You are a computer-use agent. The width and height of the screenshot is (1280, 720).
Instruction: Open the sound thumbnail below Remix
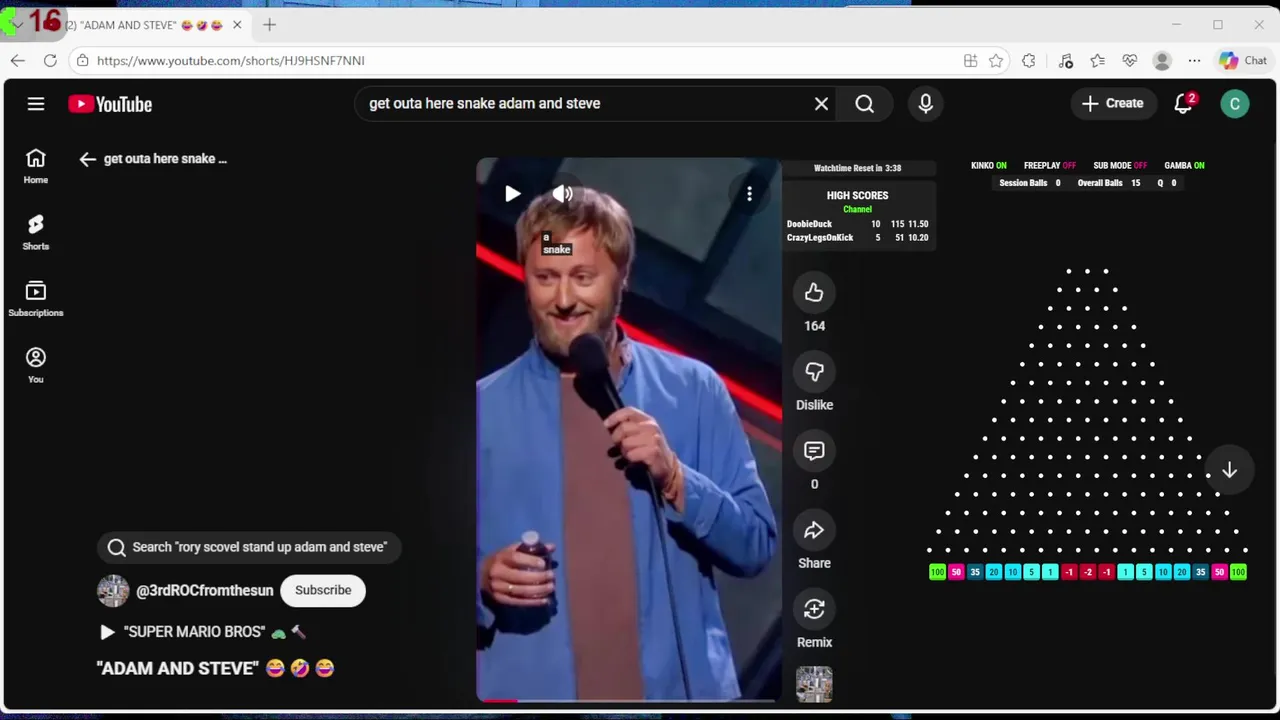[814, 684]
